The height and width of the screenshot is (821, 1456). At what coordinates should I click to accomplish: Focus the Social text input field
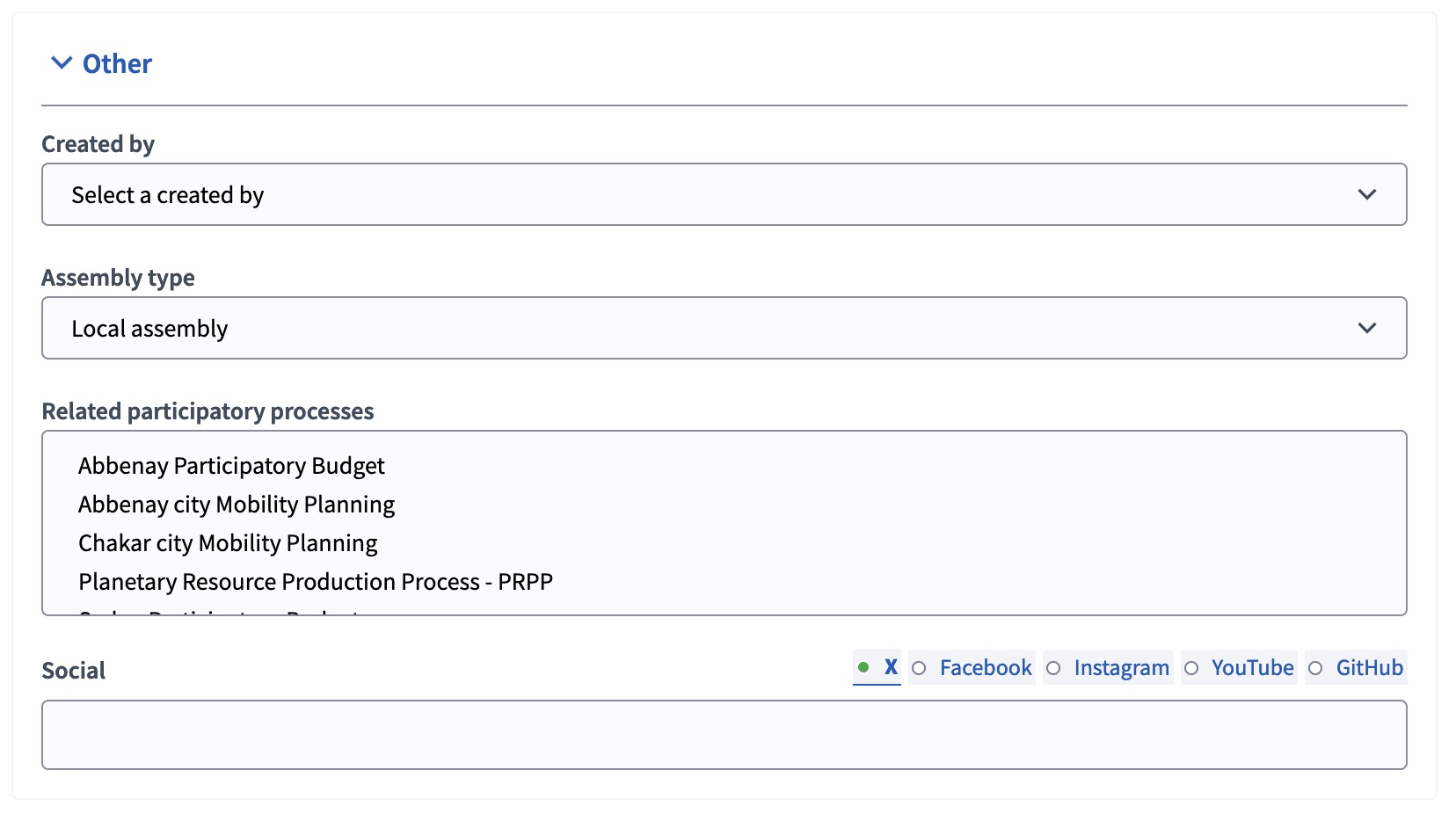pyautogui.click(x=723, y=735)
